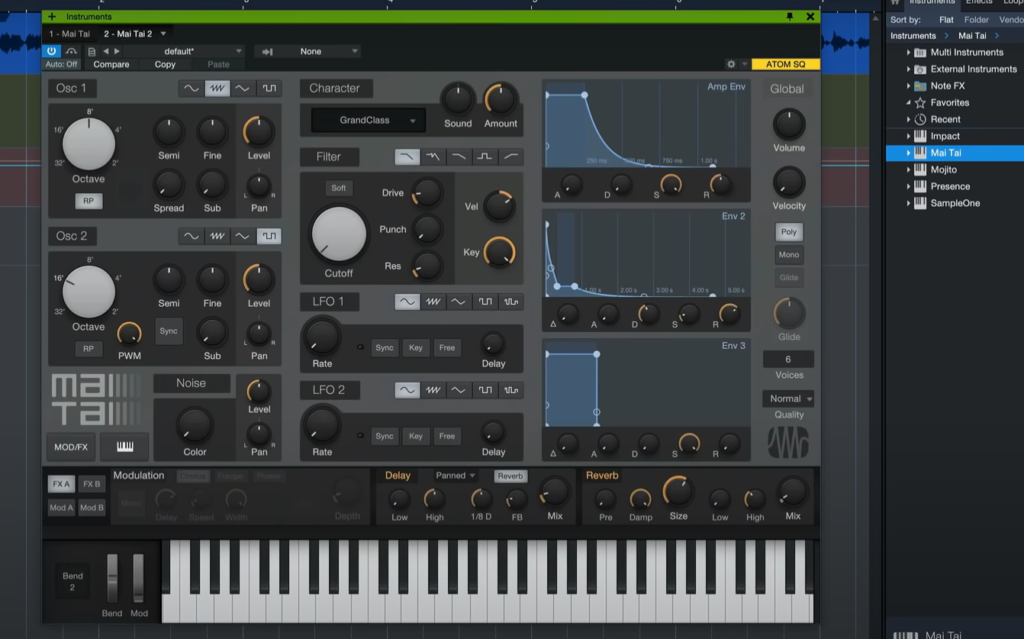The height and width of the screenshot is (639, 1024).
Task: Toggle the Mai Tai power activate button
Action: pyautogui.click(x=52, y=51)
